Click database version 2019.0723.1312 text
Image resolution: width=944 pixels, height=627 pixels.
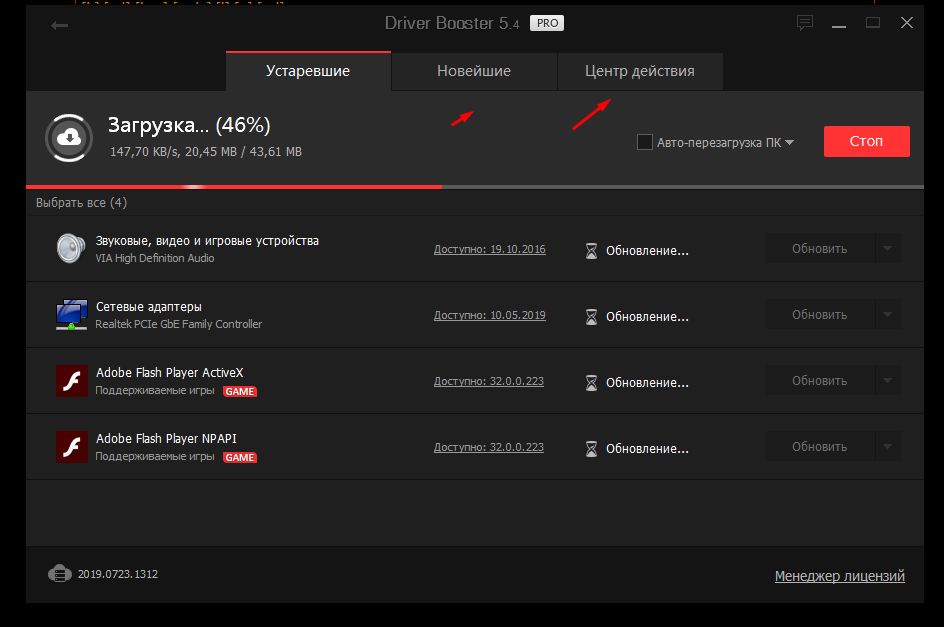click(x=118, y=574)
